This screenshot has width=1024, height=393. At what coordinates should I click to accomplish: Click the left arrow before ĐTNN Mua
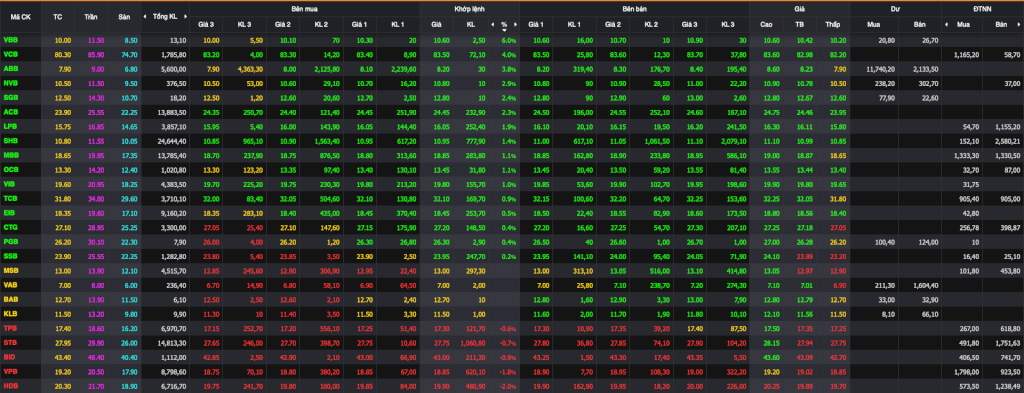click(947, 24)
